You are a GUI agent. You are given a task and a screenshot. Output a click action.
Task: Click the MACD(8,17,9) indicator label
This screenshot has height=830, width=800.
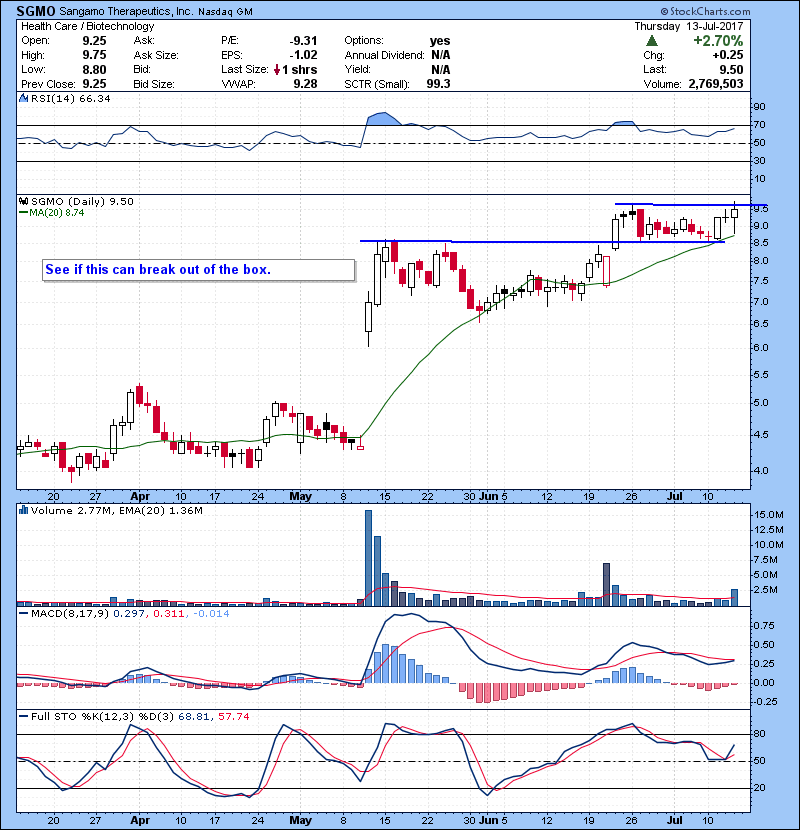pos(70,614)
